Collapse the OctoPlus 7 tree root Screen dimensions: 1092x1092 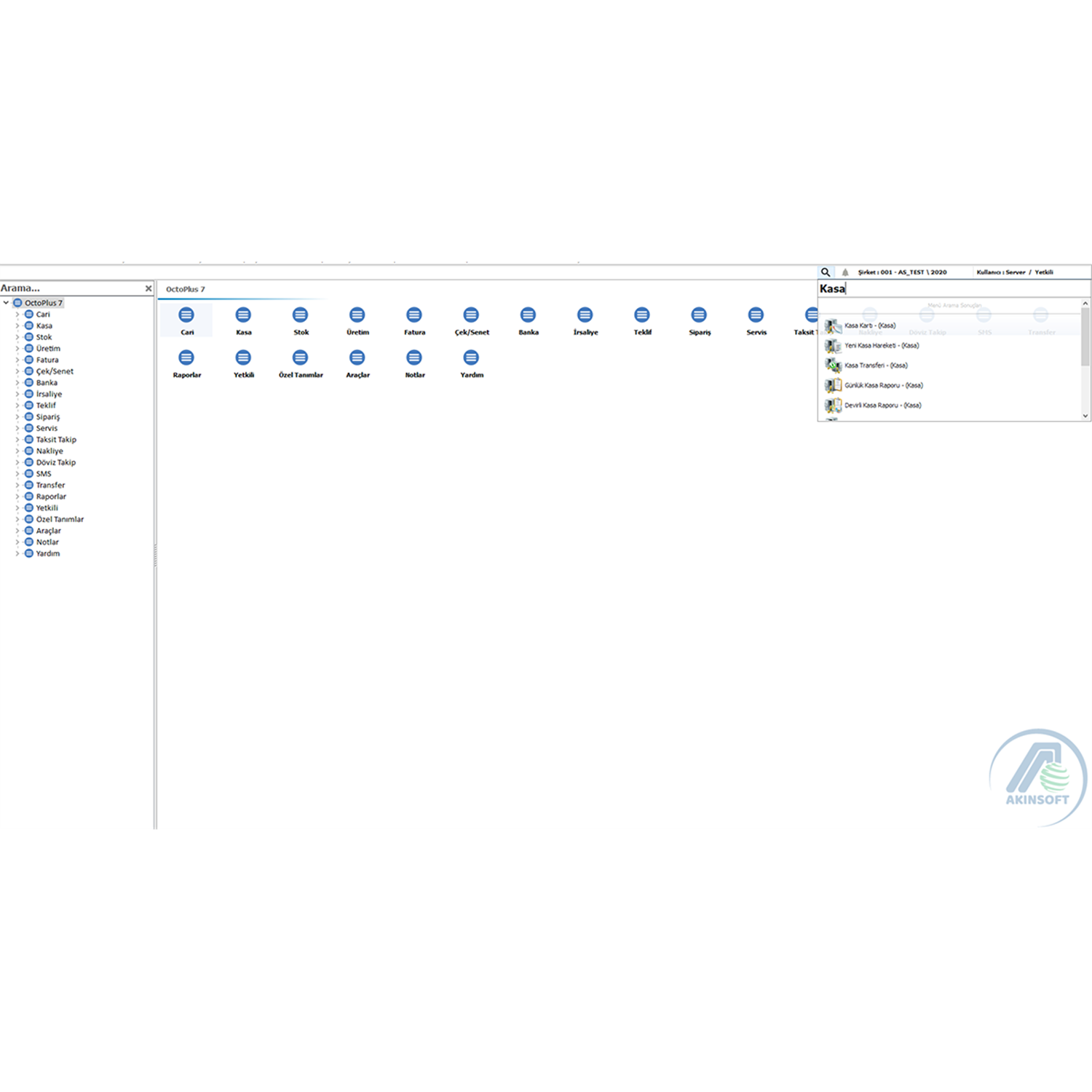(x=7, y=303)
